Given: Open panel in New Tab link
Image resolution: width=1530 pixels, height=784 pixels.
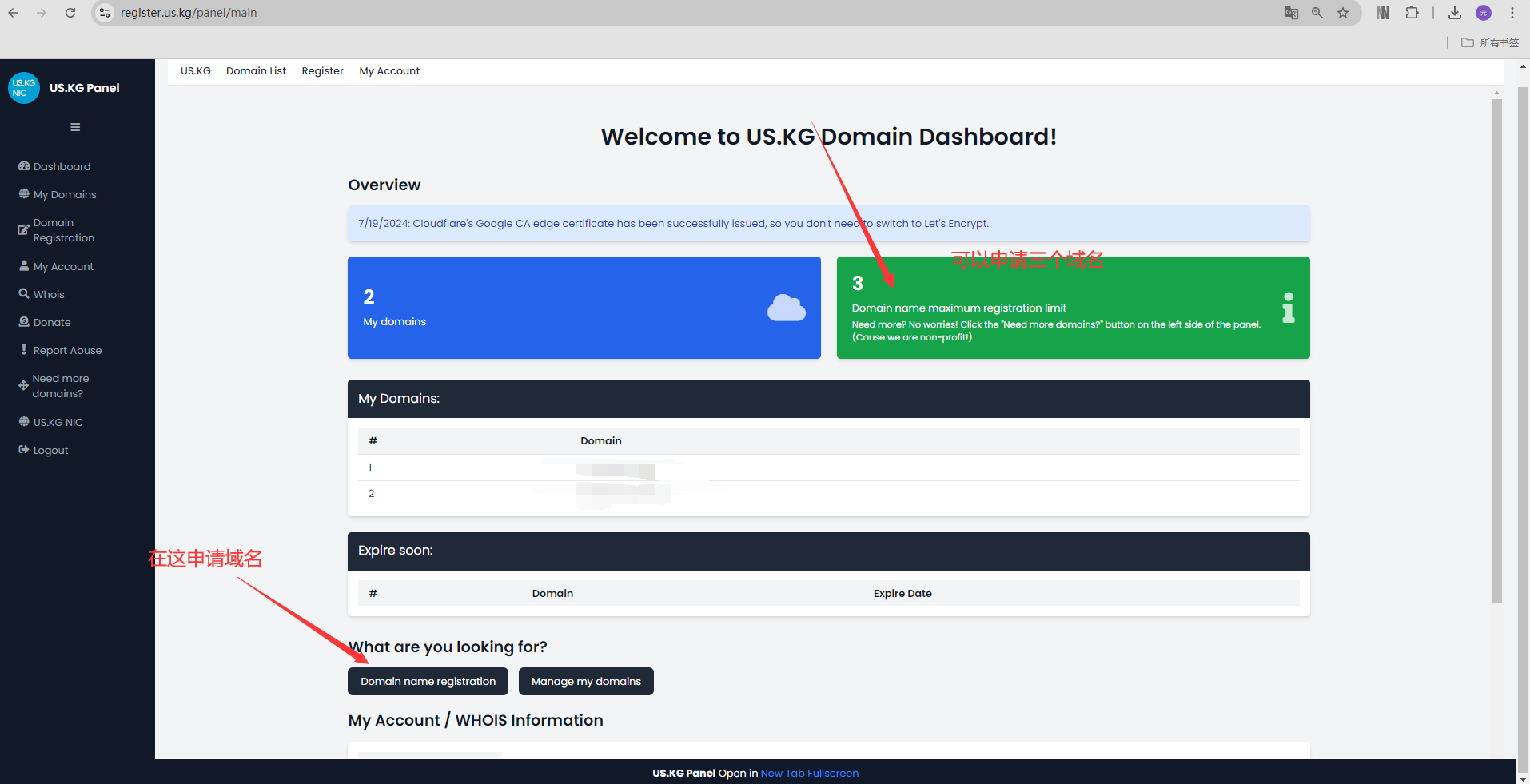Looking at the screenshot, I should 783,773.
